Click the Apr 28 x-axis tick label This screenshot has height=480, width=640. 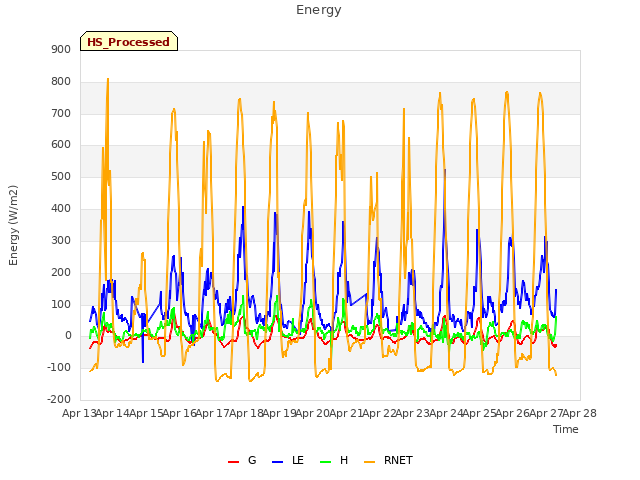point(579,413)
